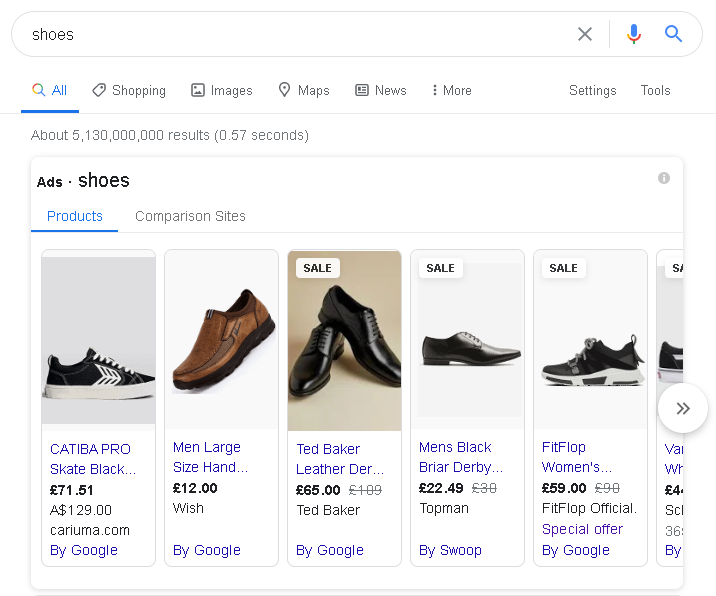Image resolution: width=716 pixels, height=596 pixels.
Task: Click Topman seller name
Action: click(x=443, y=508)
